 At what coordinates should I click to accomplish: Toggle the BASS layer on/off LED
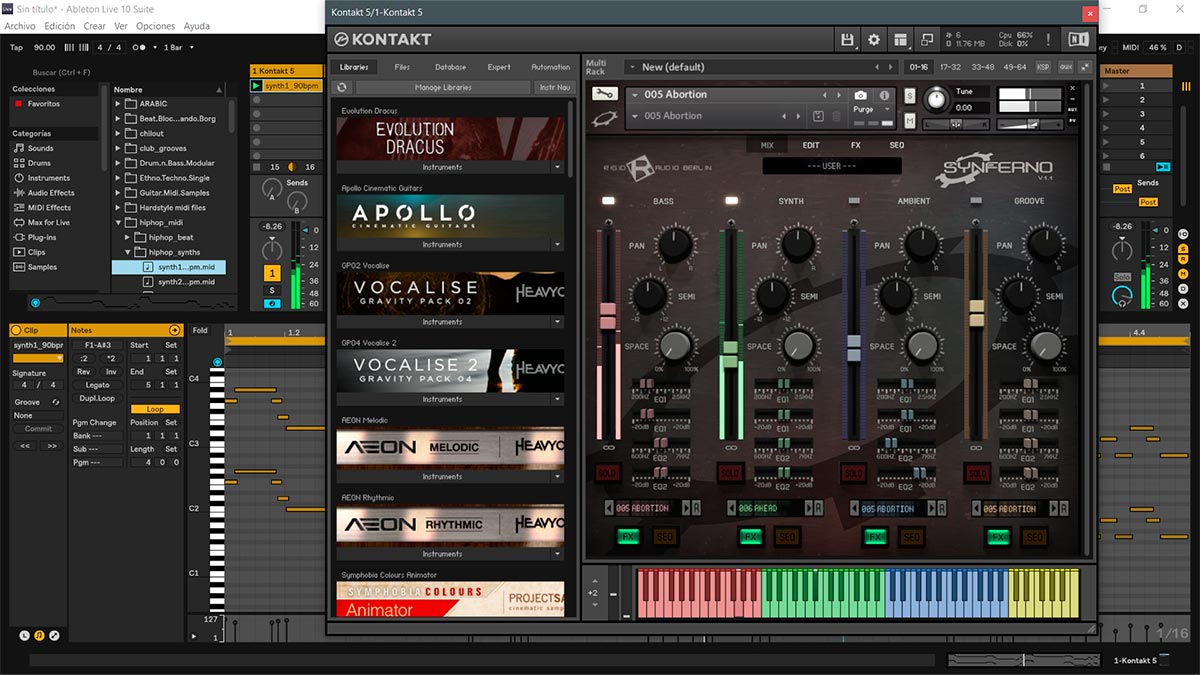pos(608,201)
